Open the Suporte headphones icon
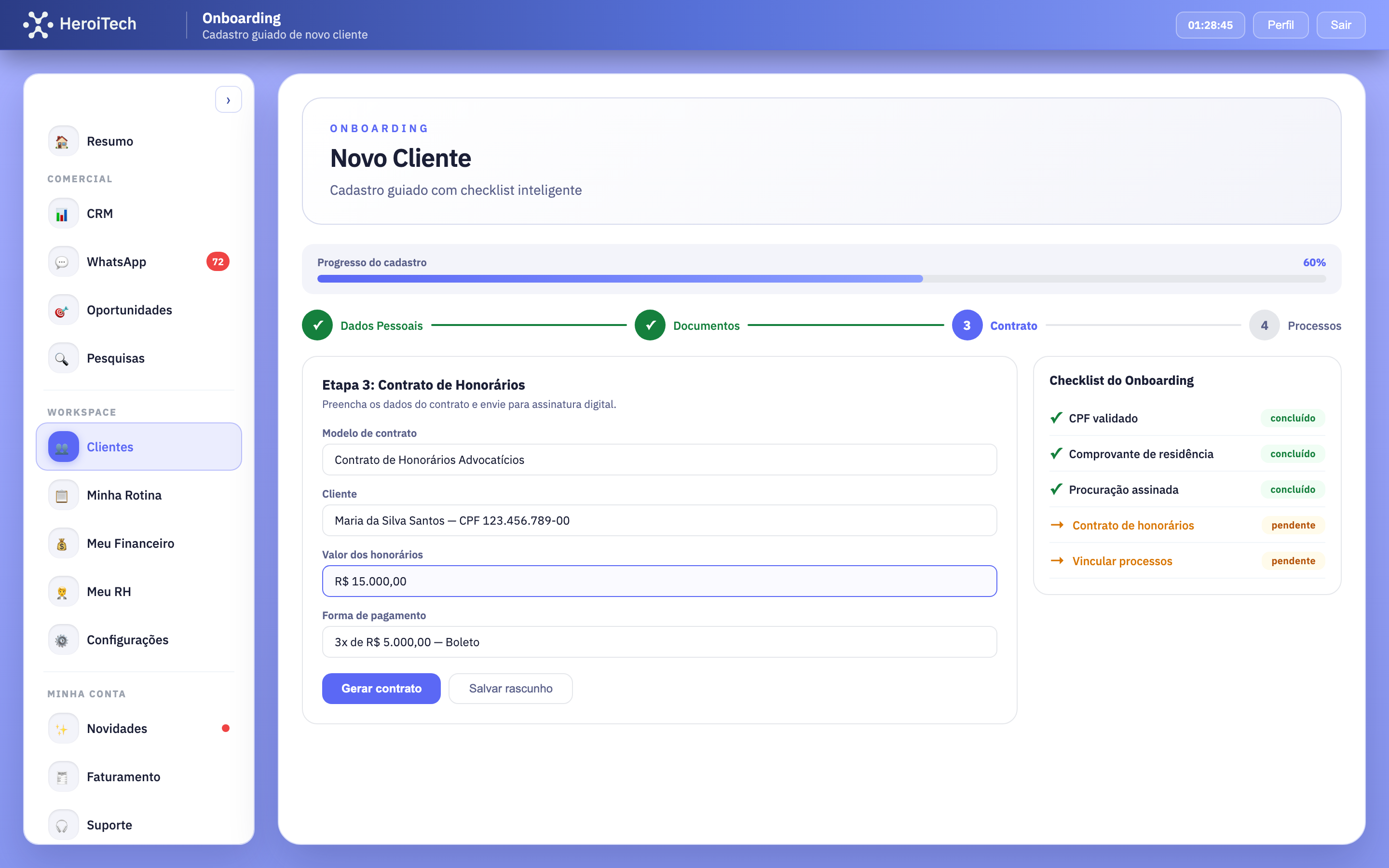 [x=63, y=825]
